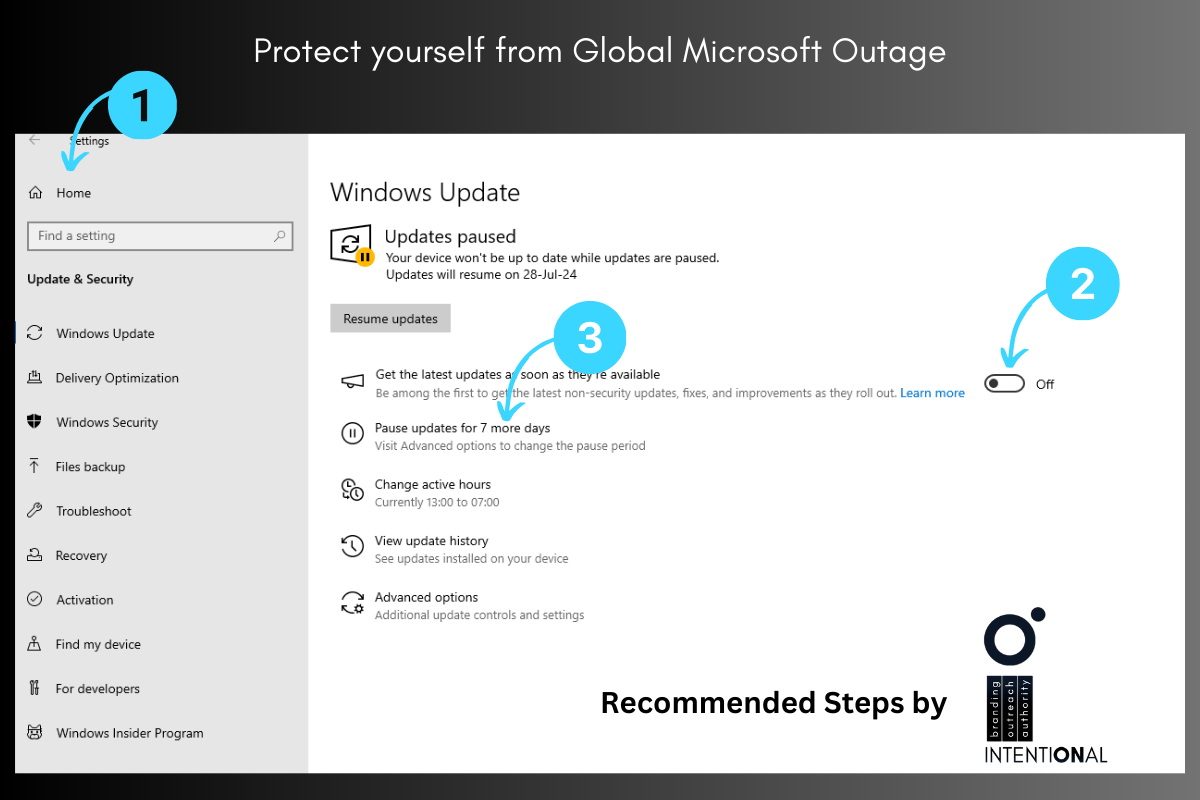Image resolution: width=1200 pixels, height=800 pixels.
Task: Click the Files backup arrow icon
Action: pos(35,466)
